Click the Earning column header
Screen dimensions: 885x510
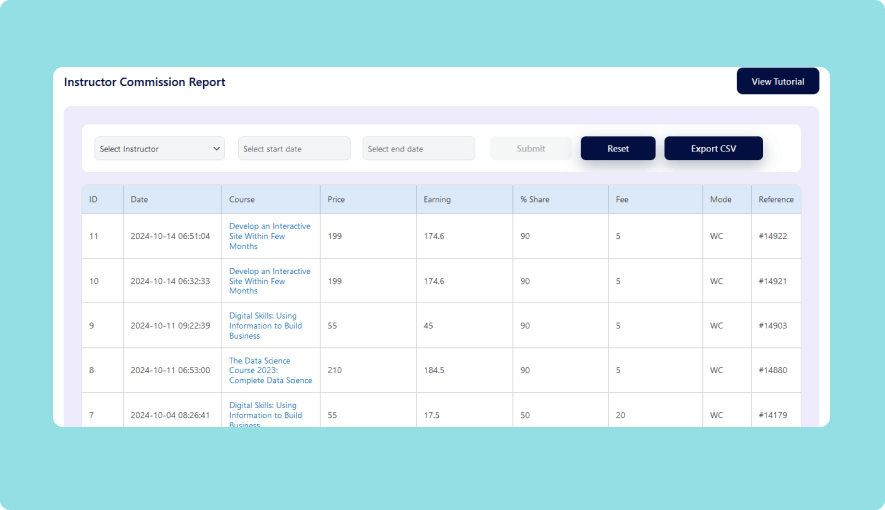437,200
